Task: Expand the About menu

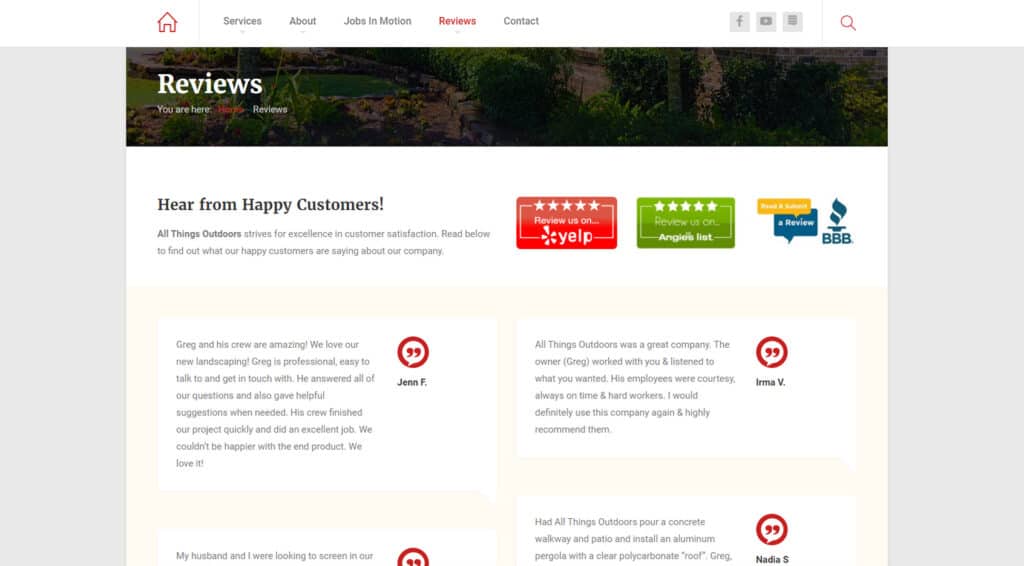Action: [x=302, y=21]
